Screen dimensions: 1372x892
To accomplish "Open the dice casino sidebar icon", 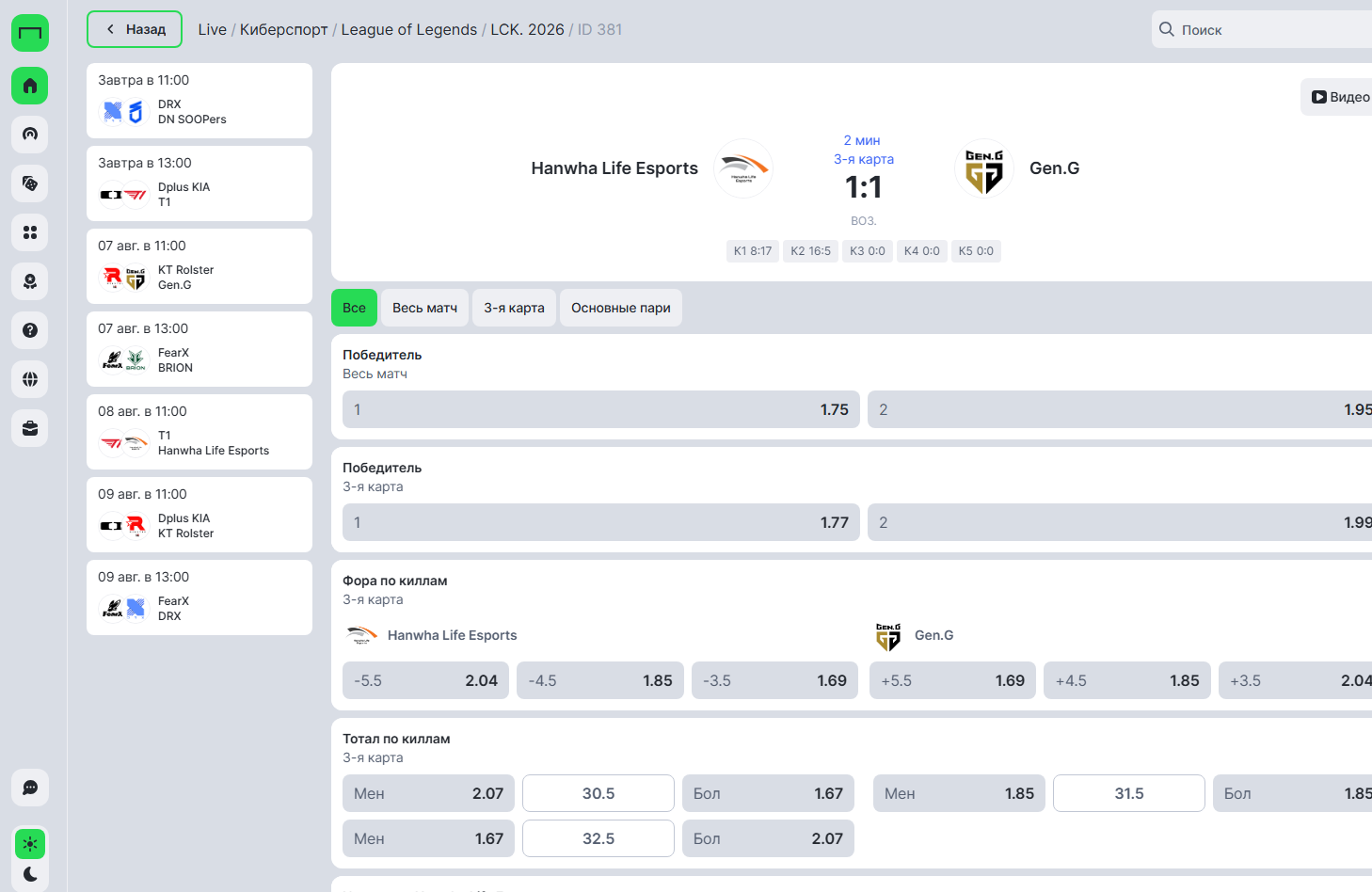I will pyautogui.click(x=30, y=183).
